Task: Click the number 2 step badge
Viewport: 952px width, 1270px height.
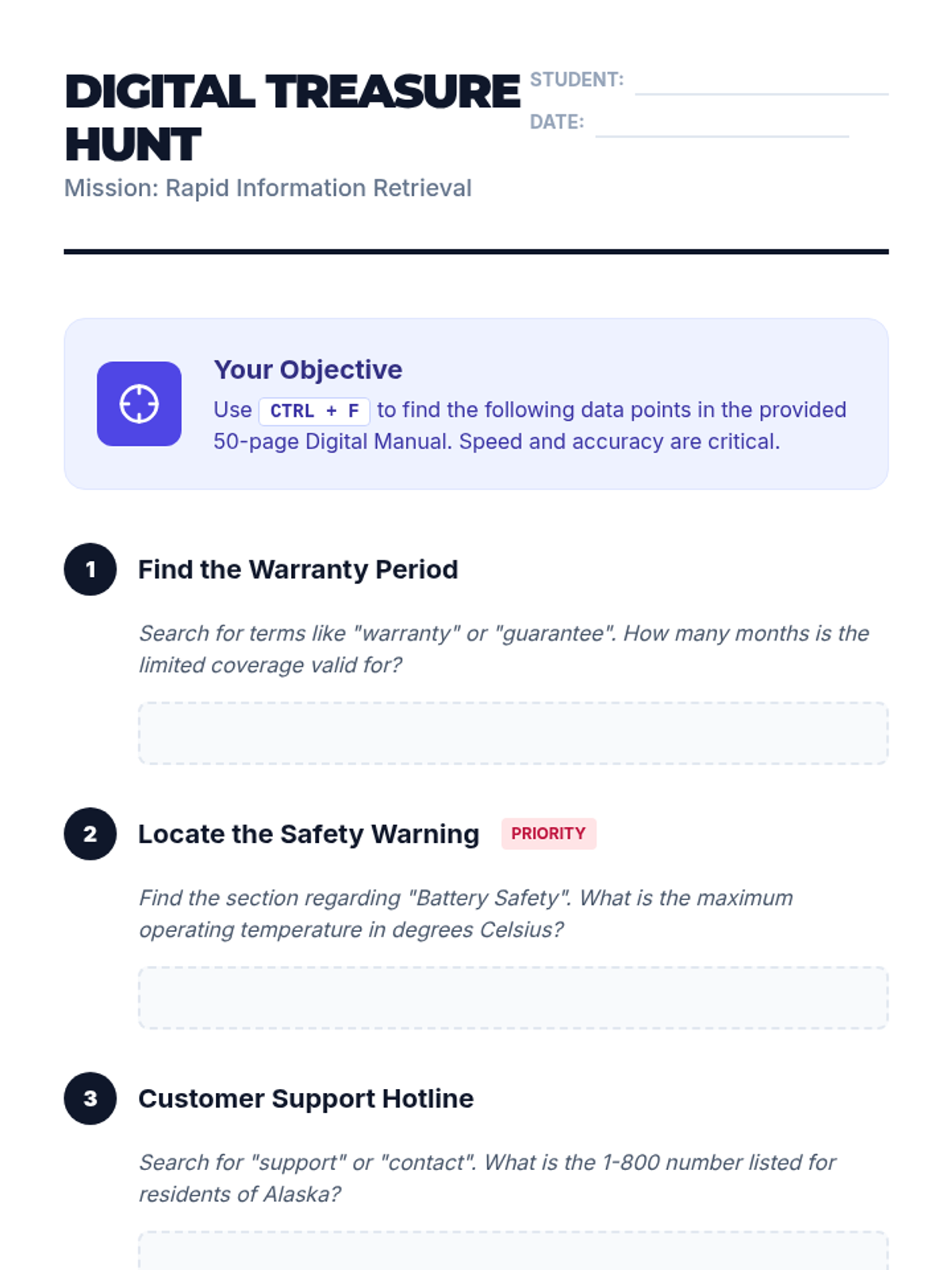Action: pos(90,834)
